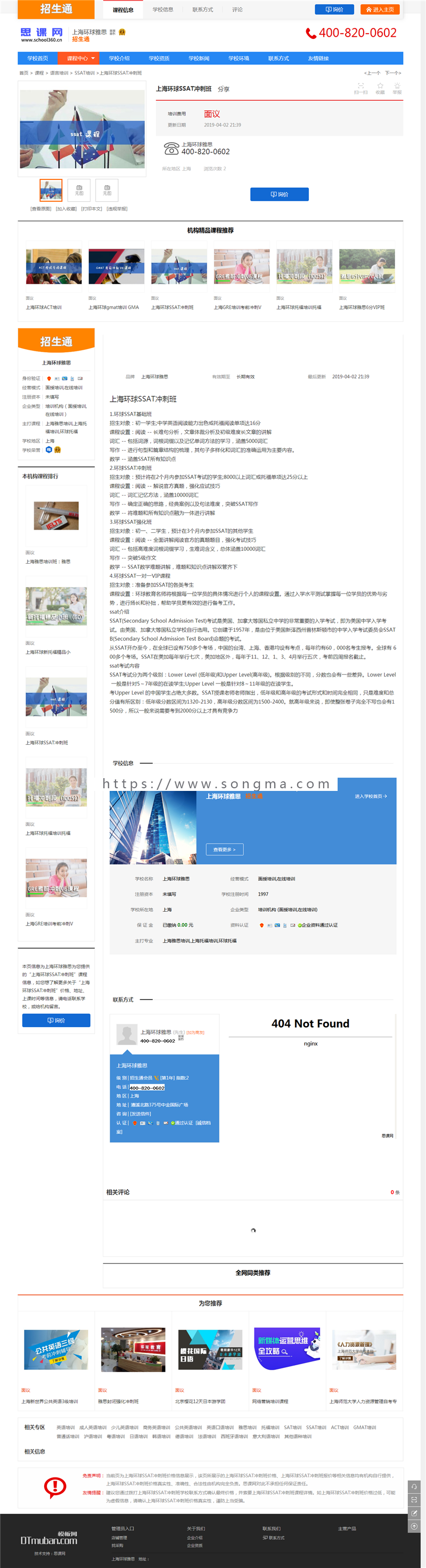The width and height of the screenshot is (426, 1568).
Task: Open the 上海环球雅思6分VIP班 thumbnail
Action: pyautogui.click(x=367, y=267)
